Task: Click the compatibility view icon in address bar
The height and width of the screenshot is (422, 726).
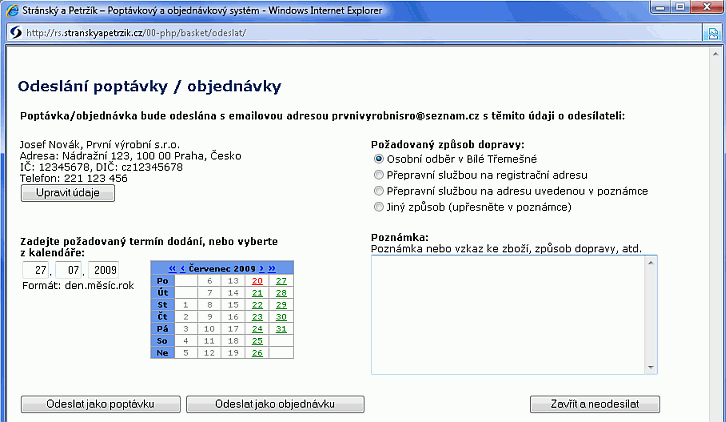Action: (713, 33)
